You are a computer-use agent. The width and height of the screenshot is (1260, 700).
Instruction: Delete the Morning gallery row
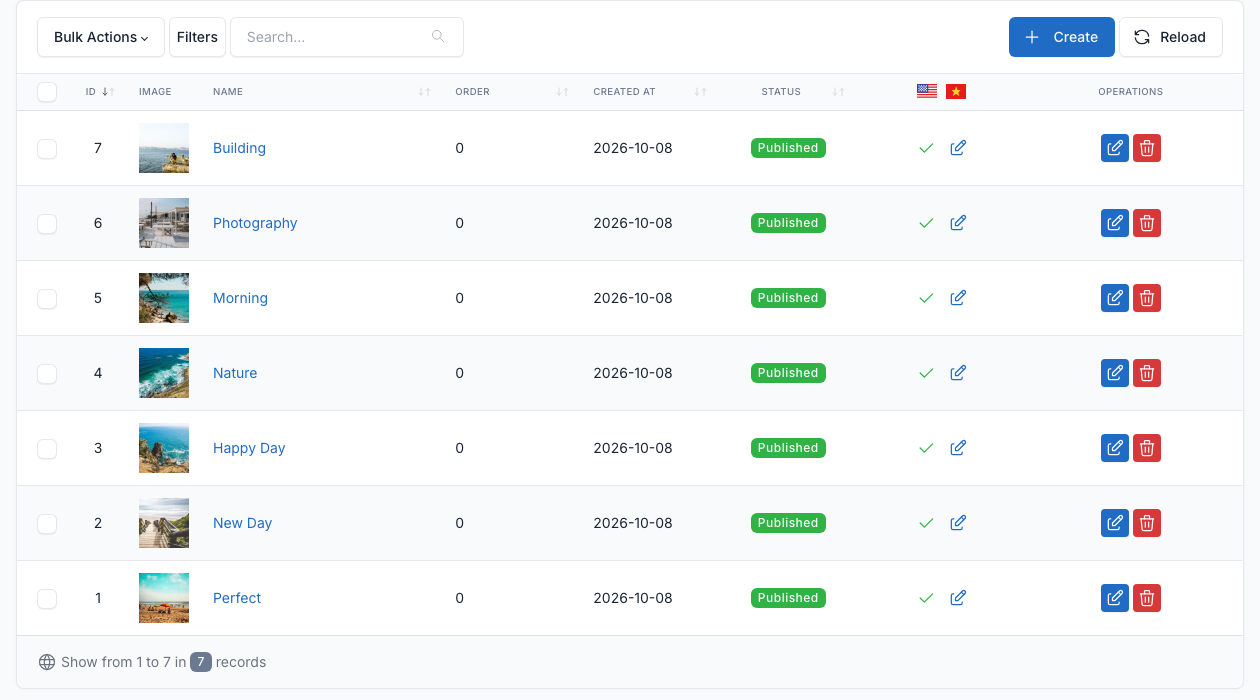coord(1147,298)
